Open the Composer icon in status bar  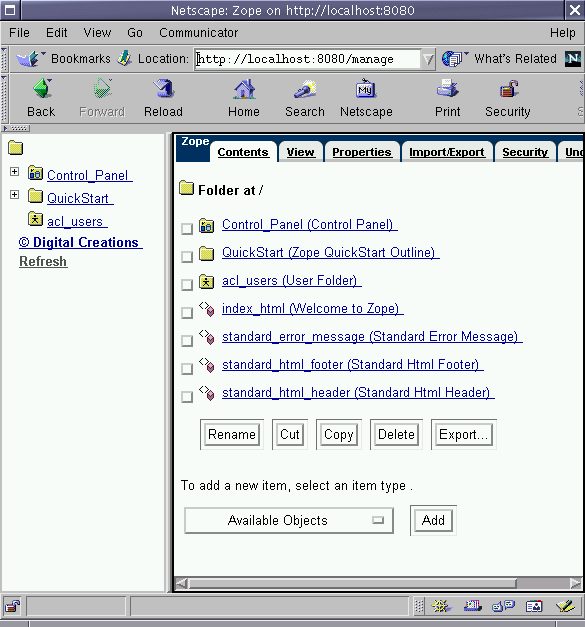(x=565, y=606)
